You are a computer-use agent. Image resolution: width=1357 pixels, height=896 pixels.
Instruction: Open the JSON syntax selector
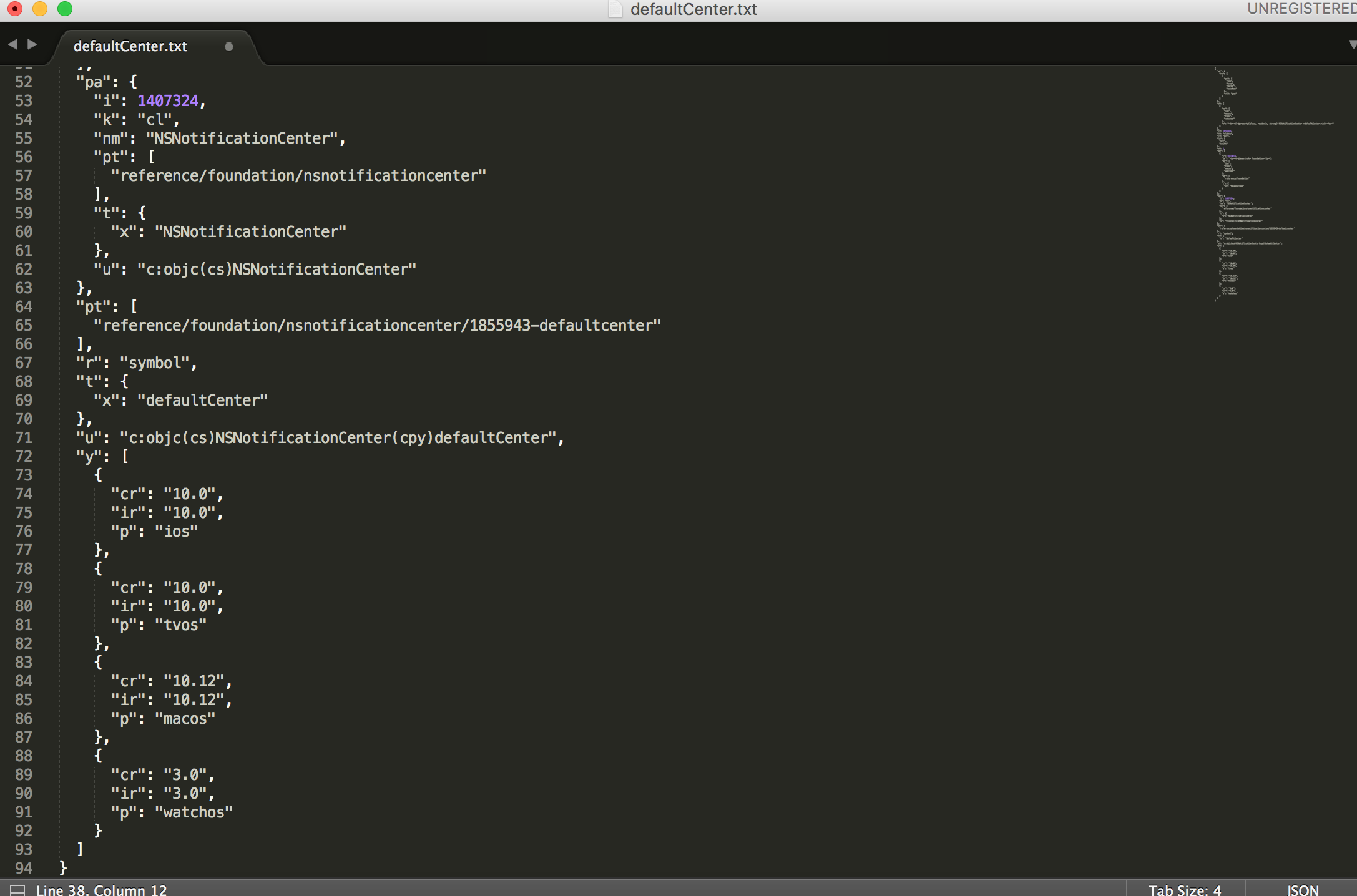[x=1303, y=889]
